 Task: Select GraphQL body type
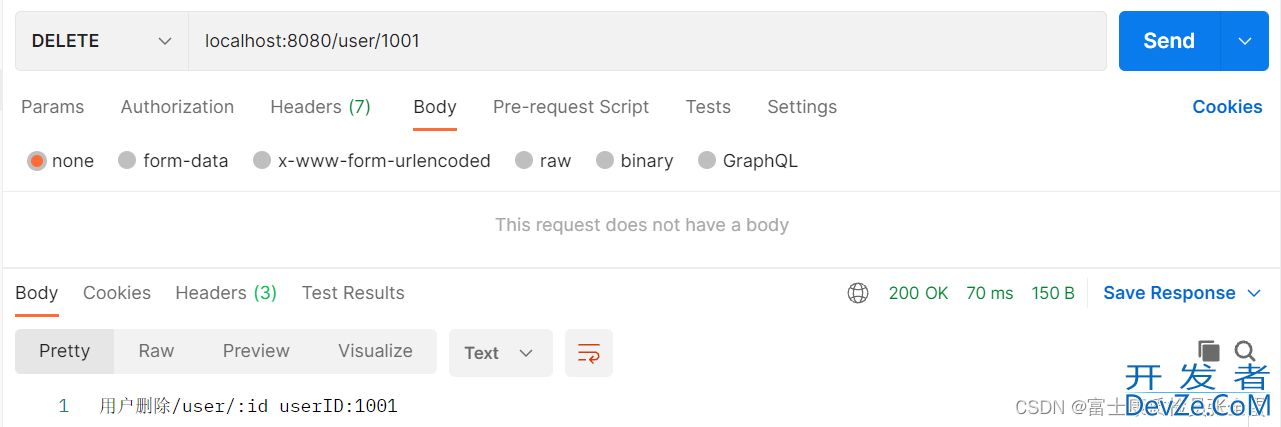pos(707,161)
